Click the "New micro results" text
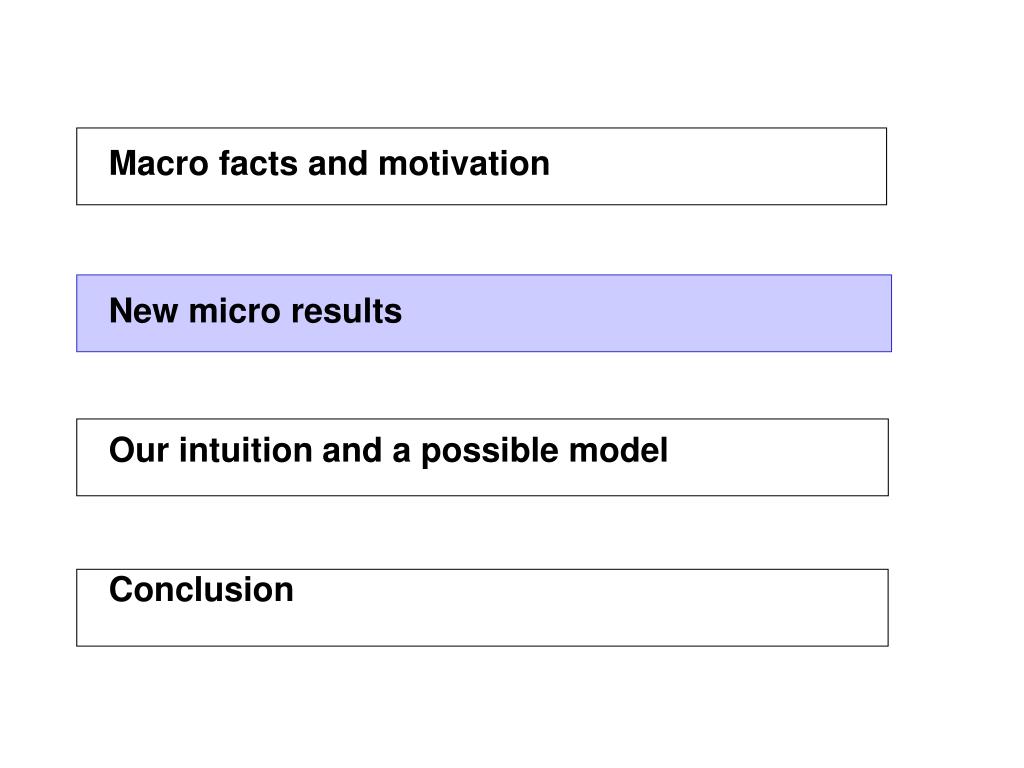 [255, 311]
